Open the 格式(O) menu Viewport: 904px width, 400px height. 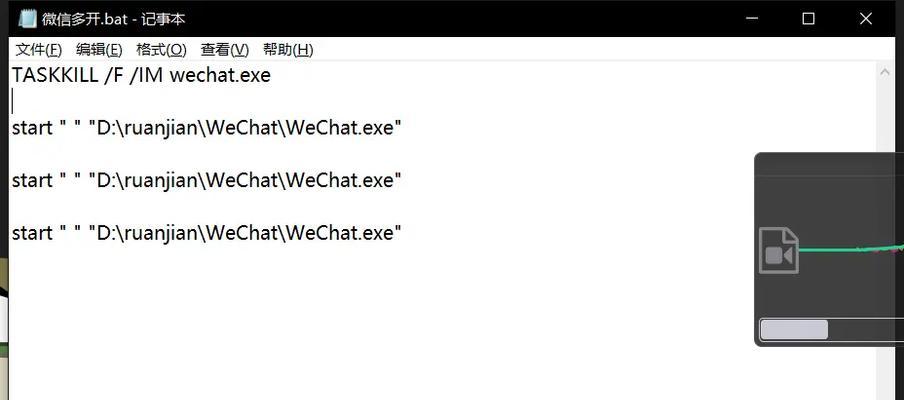pos(161,50)
